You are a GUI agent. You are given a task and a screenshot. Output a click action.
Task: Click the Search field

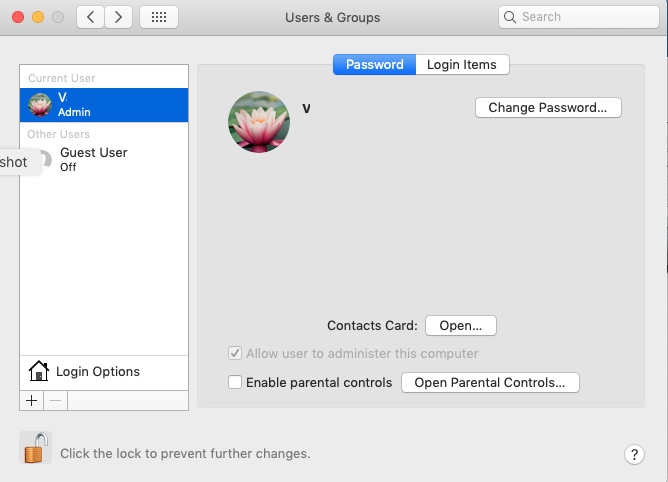570,17
